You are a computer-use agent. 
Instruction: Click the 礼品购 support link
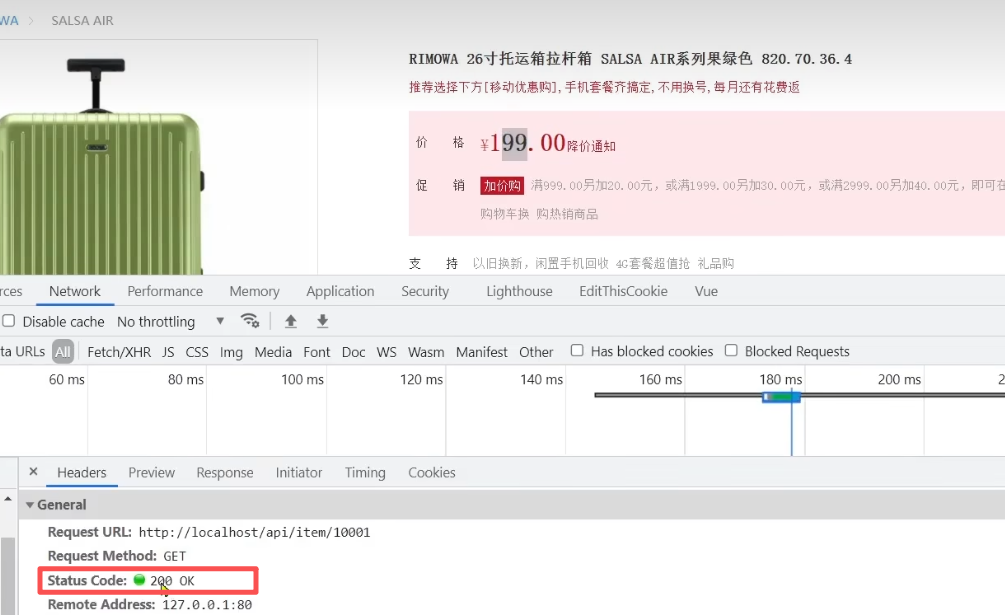tap(716, 263)
